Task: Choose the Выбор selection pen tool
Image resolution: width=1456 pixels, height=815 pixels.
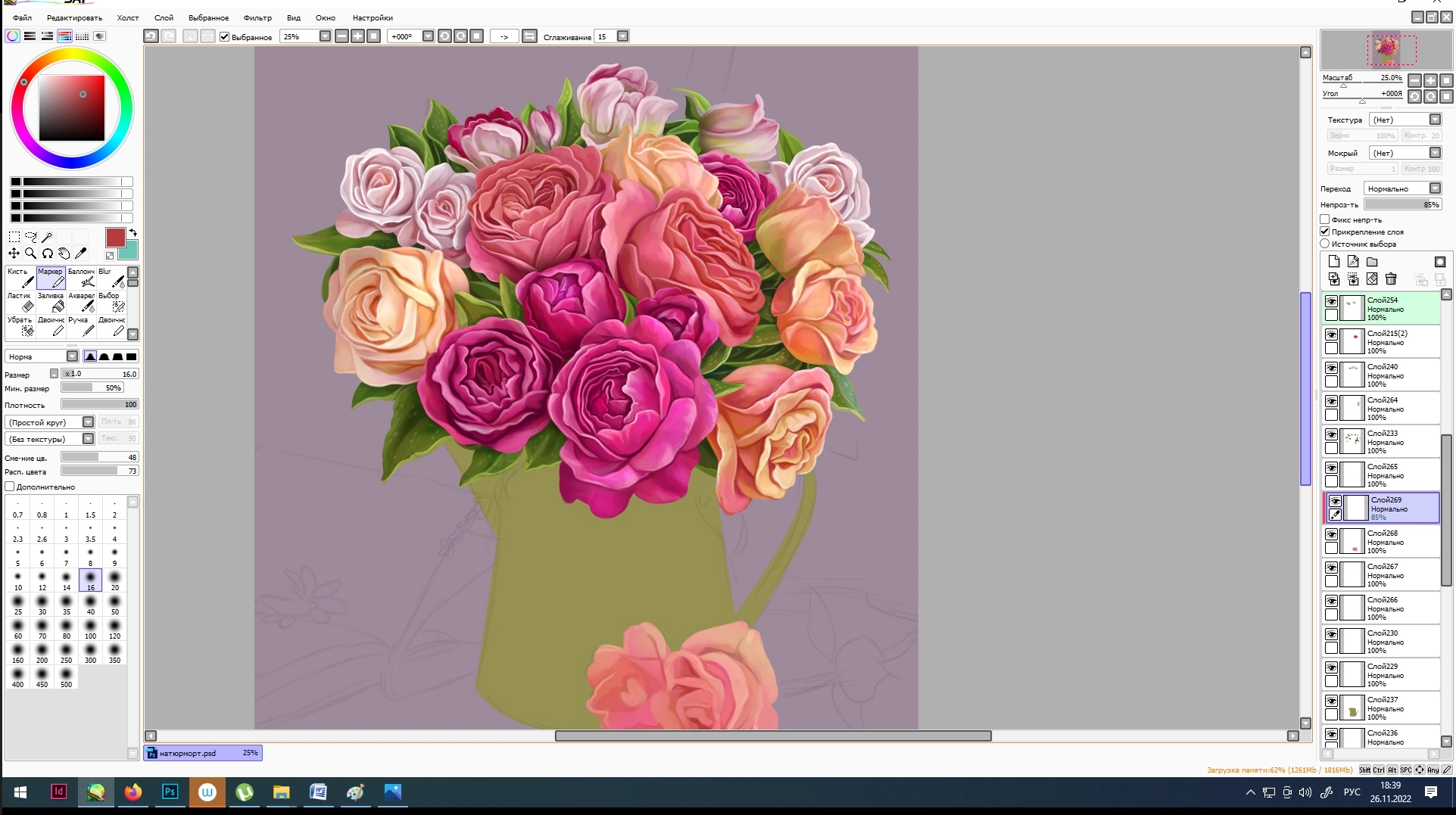Action: click(x=111, y=303)
